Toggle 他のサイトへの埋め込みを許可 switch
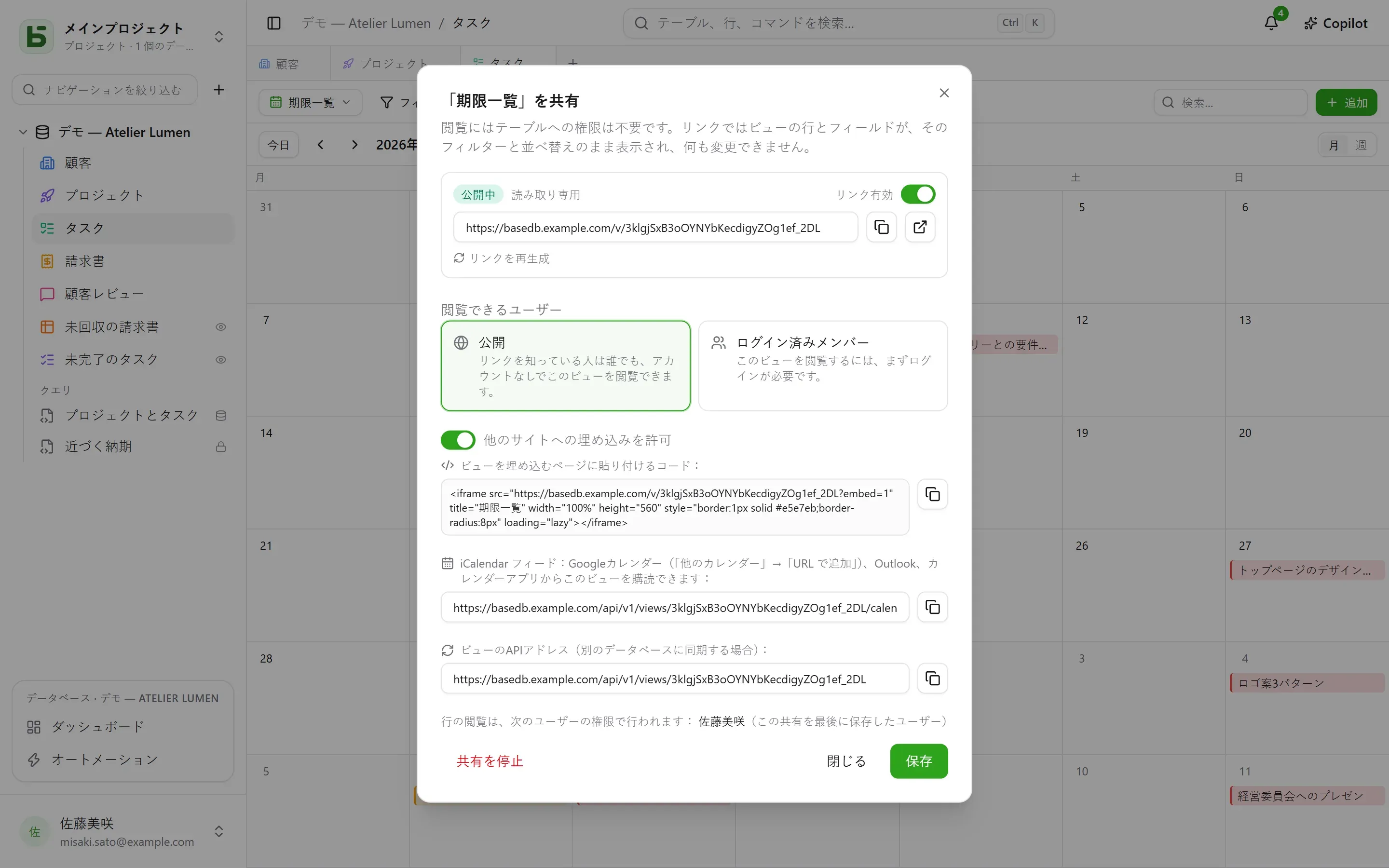The height and width of the screenshot is (868, 1389). point(457,440)
